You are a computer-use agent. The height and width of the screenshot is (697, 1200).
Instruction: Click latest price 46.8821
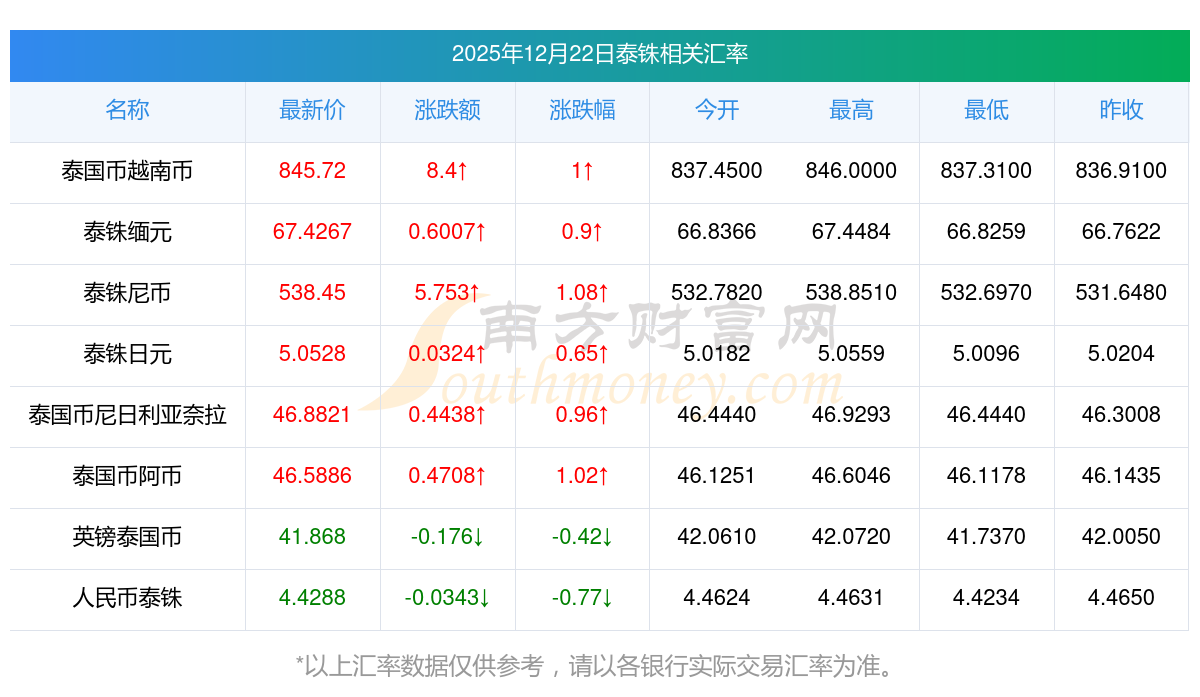312,416
